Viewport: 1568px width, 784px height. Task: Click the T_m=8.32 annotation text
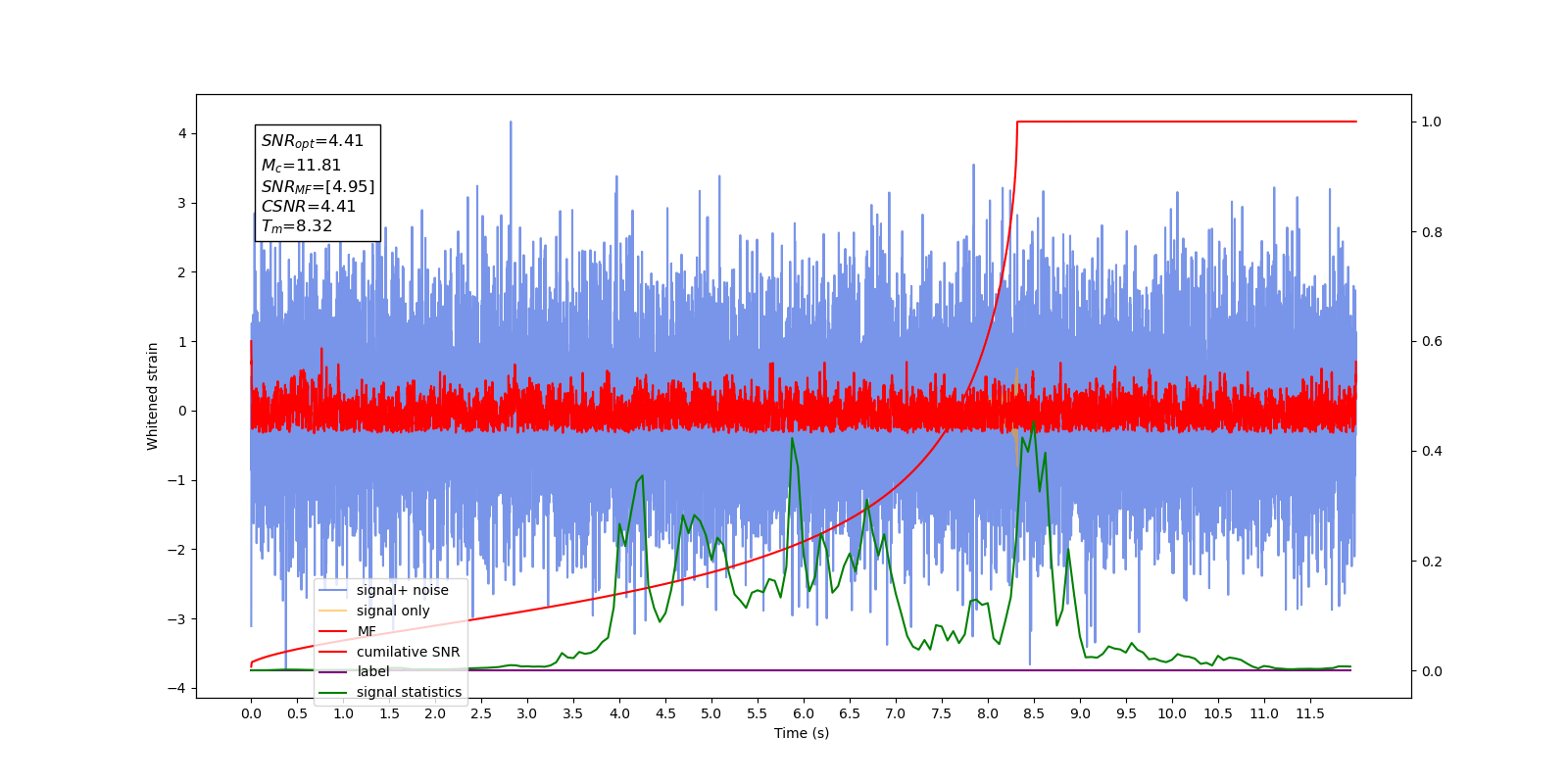tap(296, 226)
